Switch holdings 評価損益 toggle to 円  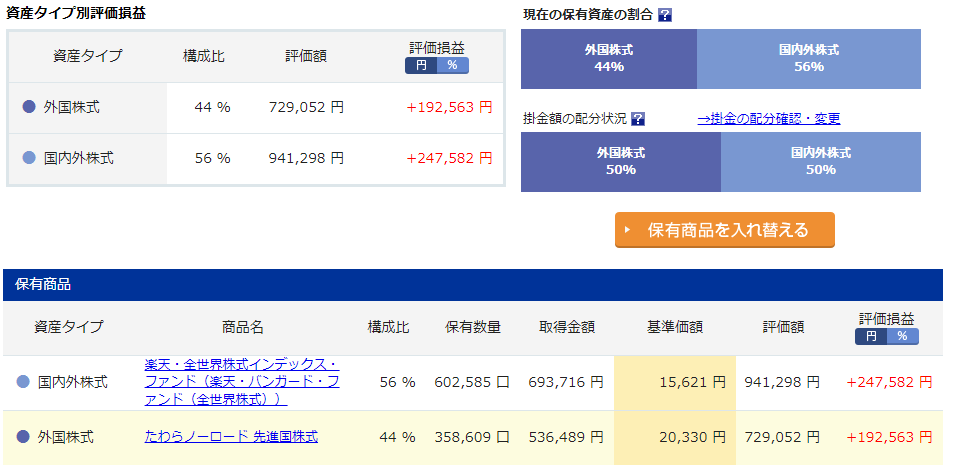pos(870,336)
